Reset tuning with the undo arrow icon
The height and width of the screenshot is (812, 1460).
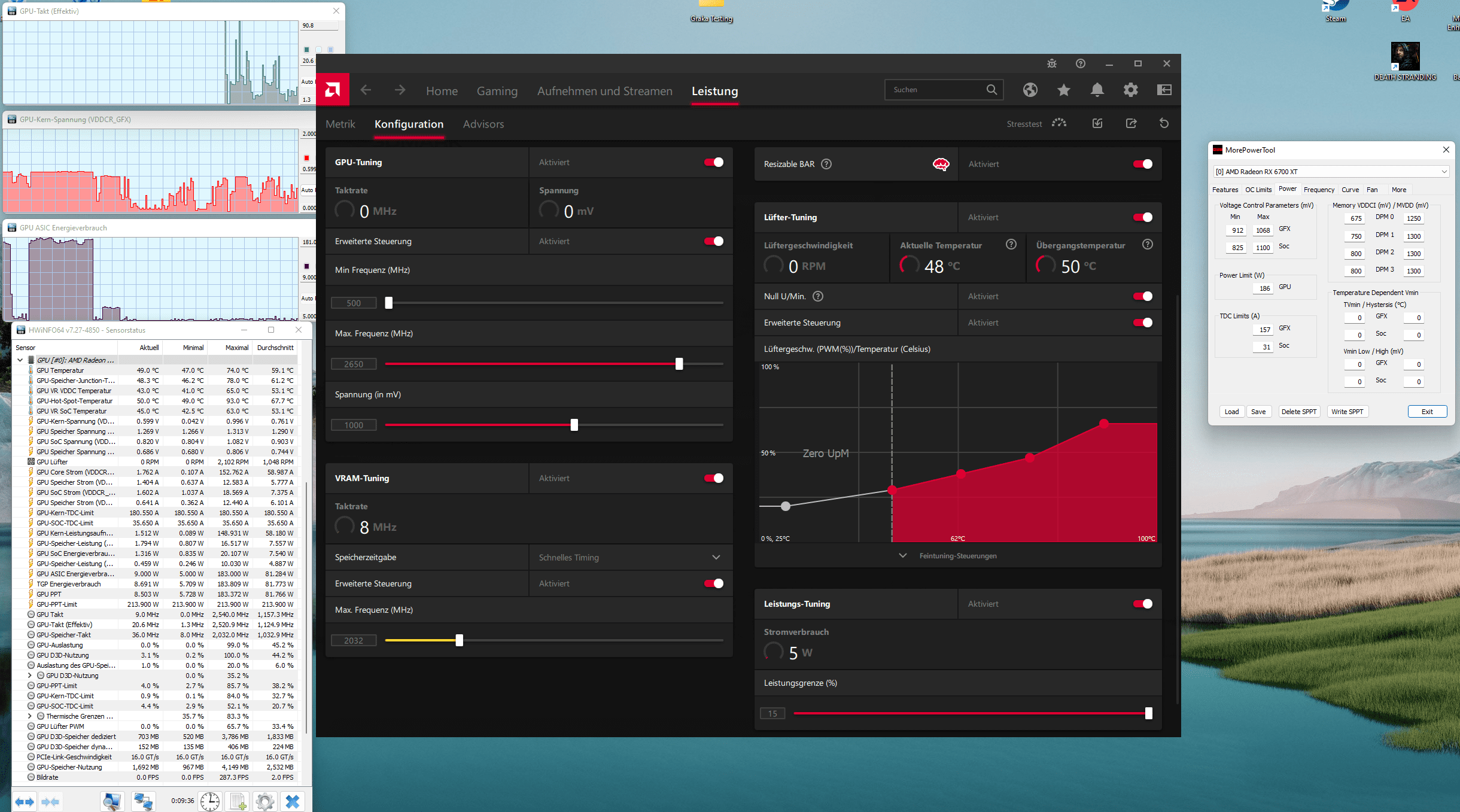tap(1164, 123)
